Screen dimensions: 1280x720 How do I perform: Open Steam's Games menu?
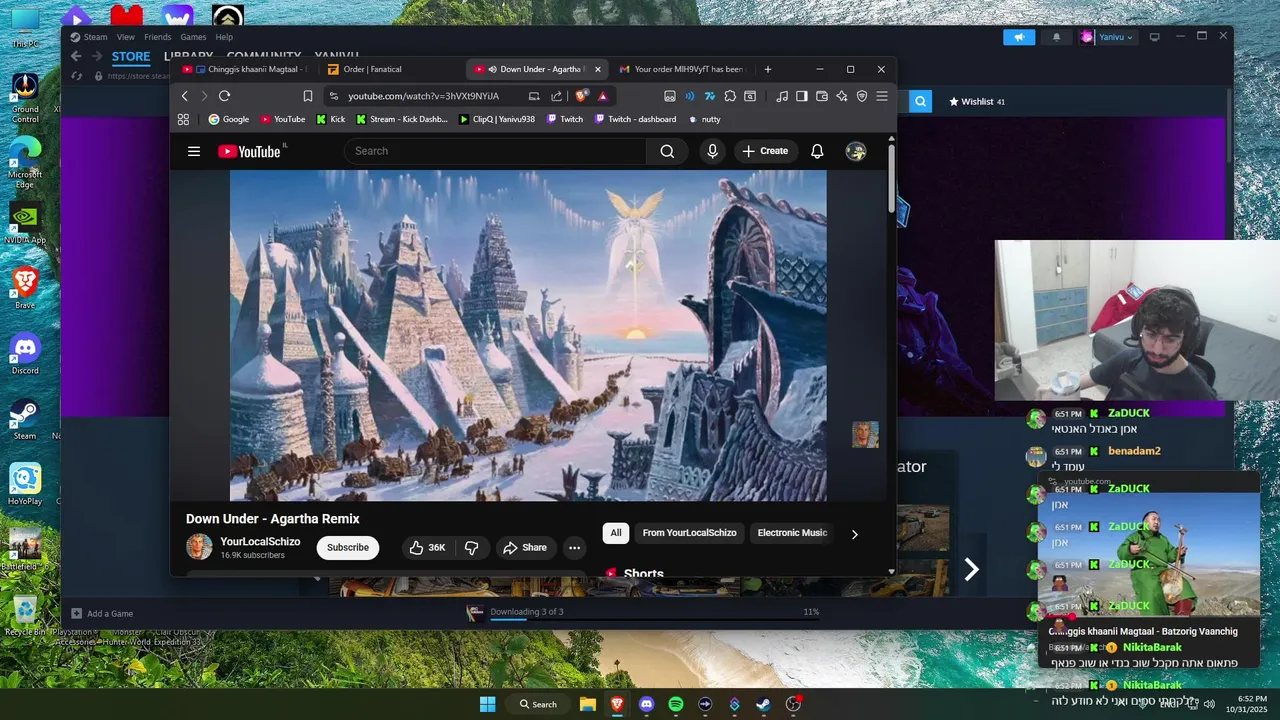point(193,37)
